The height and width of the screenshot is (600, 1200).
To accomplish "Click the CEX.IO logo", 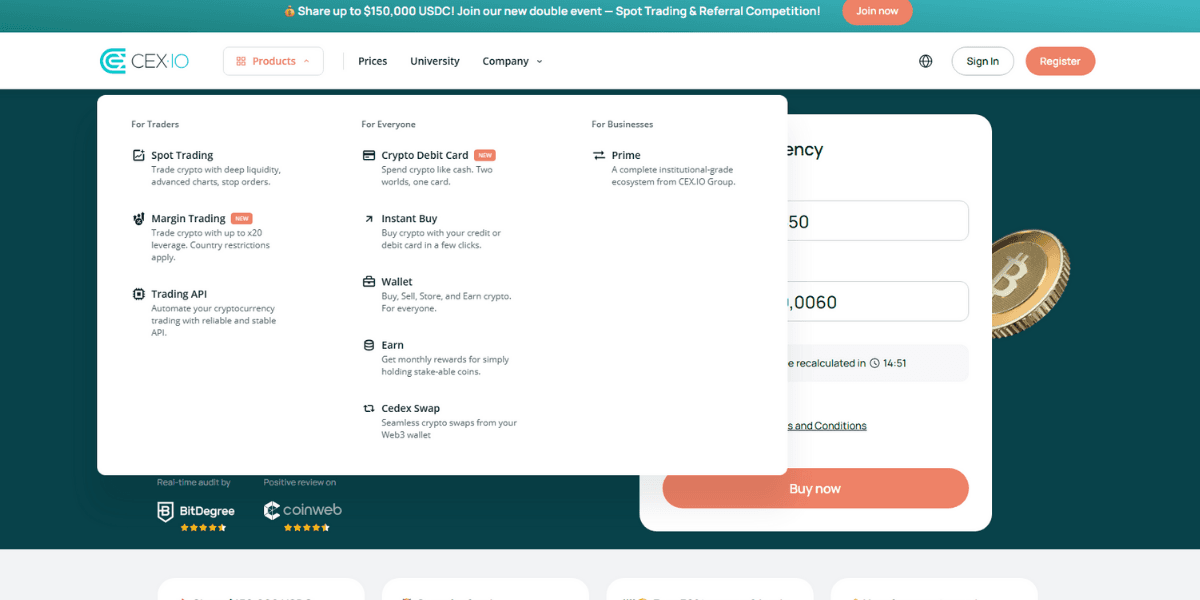I will click(145, 61).
